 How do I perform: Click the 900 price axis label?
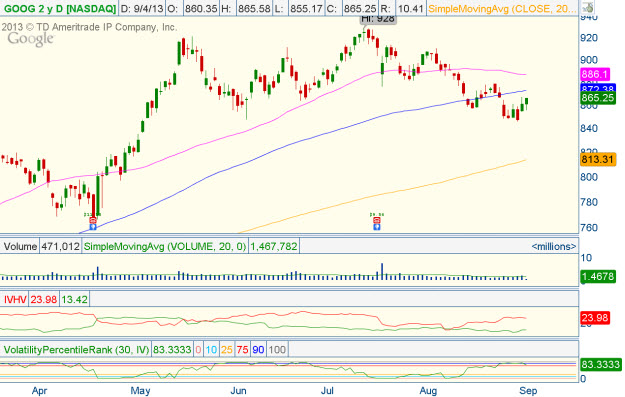(589, 60)
